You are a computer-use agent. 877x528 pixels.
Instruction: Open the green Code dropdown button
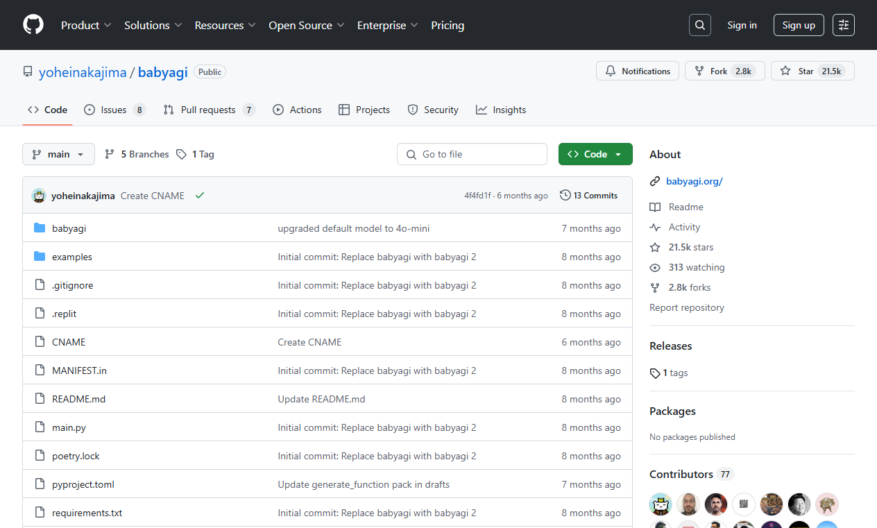595,154
